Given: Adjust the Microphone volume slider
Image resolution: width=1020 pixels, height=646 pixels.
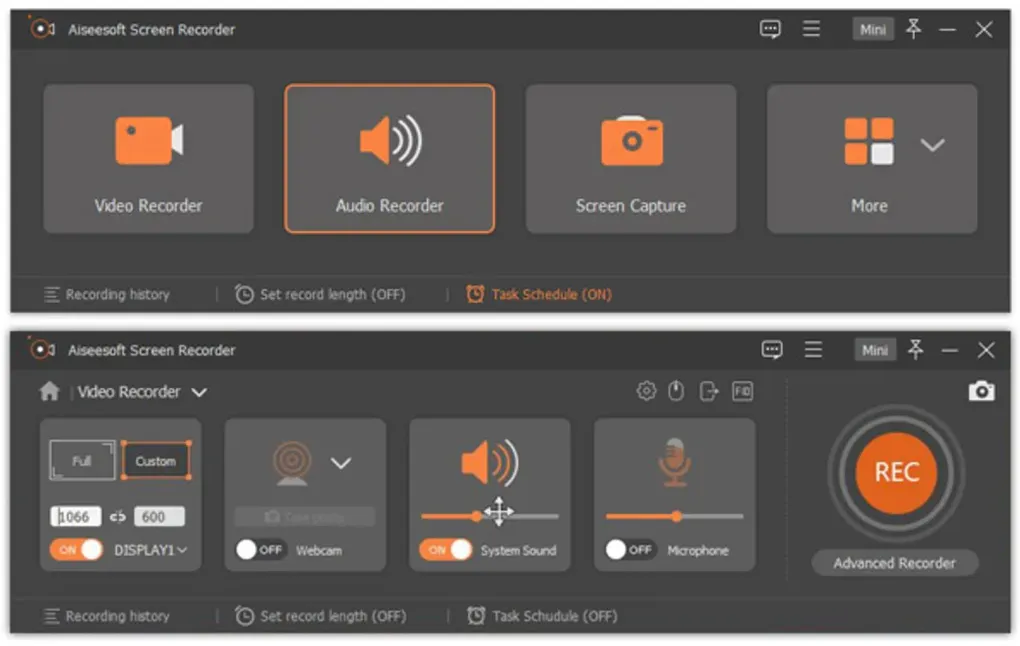Looking at the screenshot, I should pos(675,517).
